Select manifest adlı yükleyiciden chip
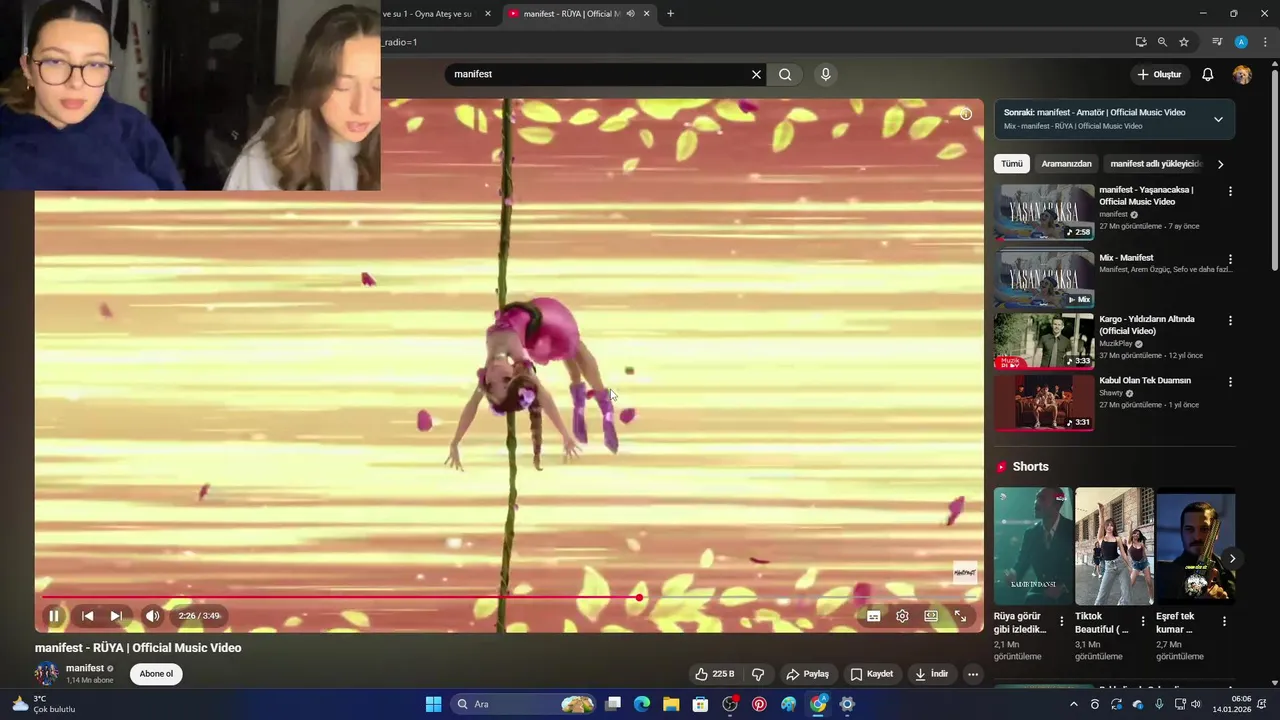The height and width of the screenshot is (720, 1280). (x=1155, y=164)
